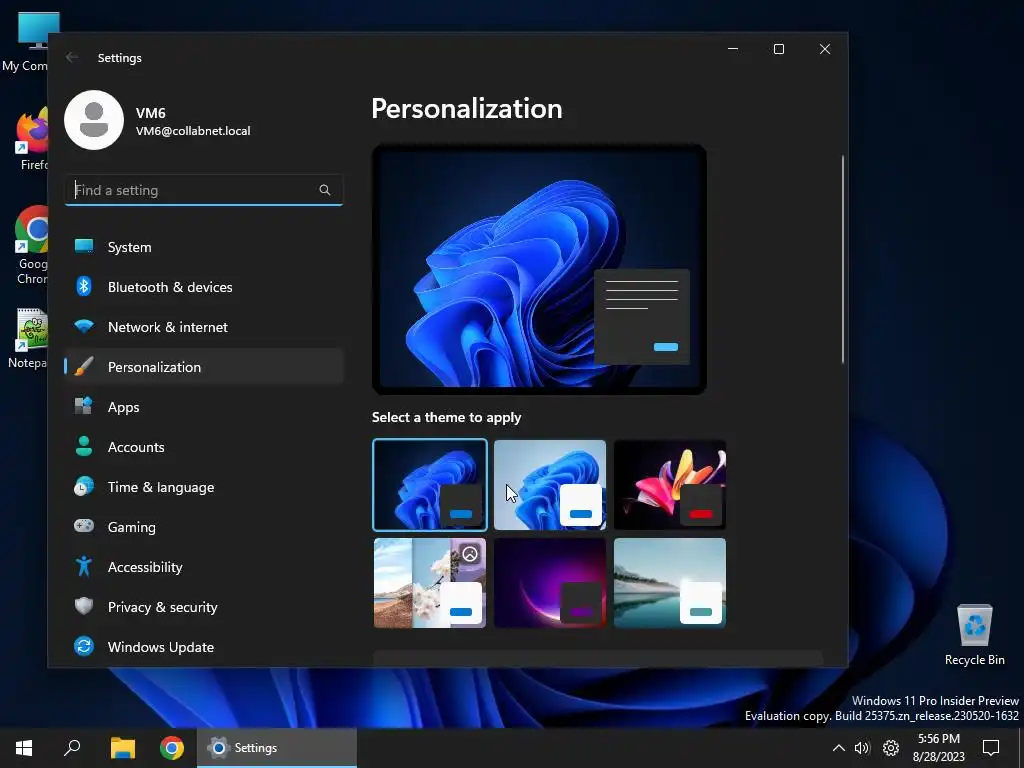This screenshot has height=768, width=1024.
Task: Open the volume control in the tray
Action: click(x=863, y=748)
